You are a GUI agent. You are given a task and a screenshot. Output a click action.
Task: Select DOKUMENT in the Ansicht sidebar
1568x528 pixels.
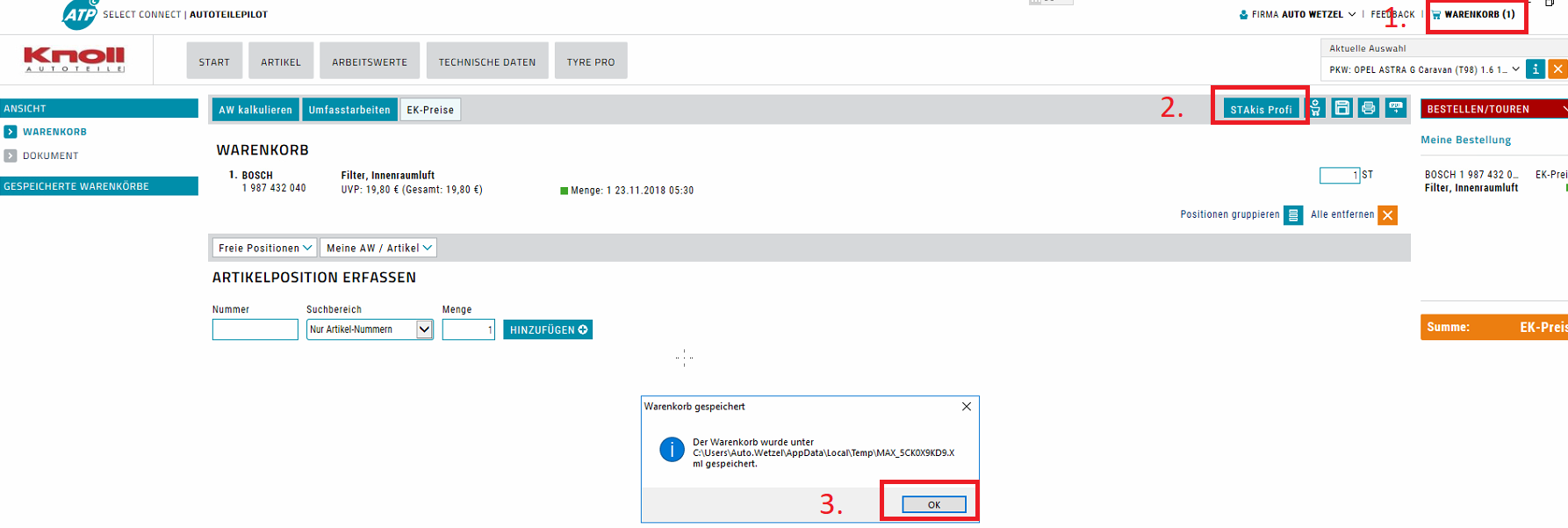(x=51, y=156)
